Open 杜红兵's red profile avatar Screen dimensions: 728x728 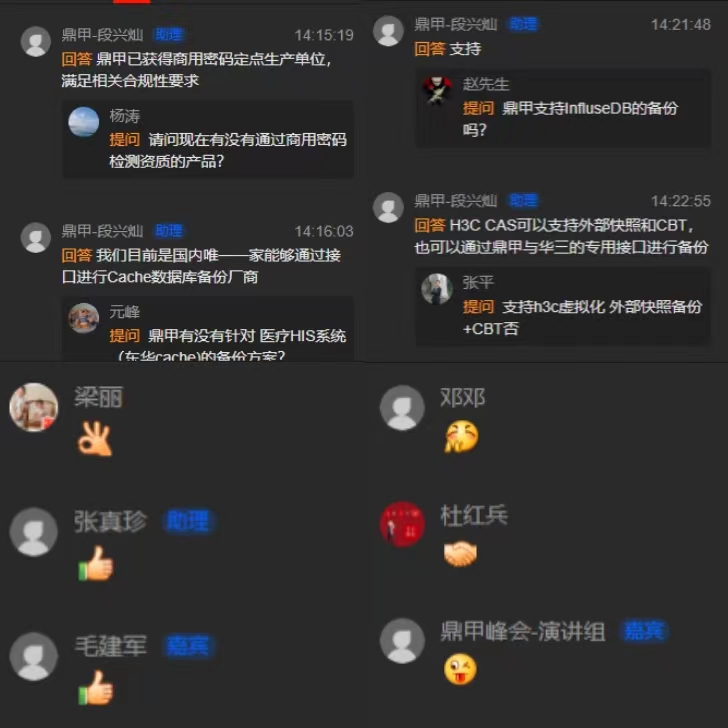click(x=402, y=524)
